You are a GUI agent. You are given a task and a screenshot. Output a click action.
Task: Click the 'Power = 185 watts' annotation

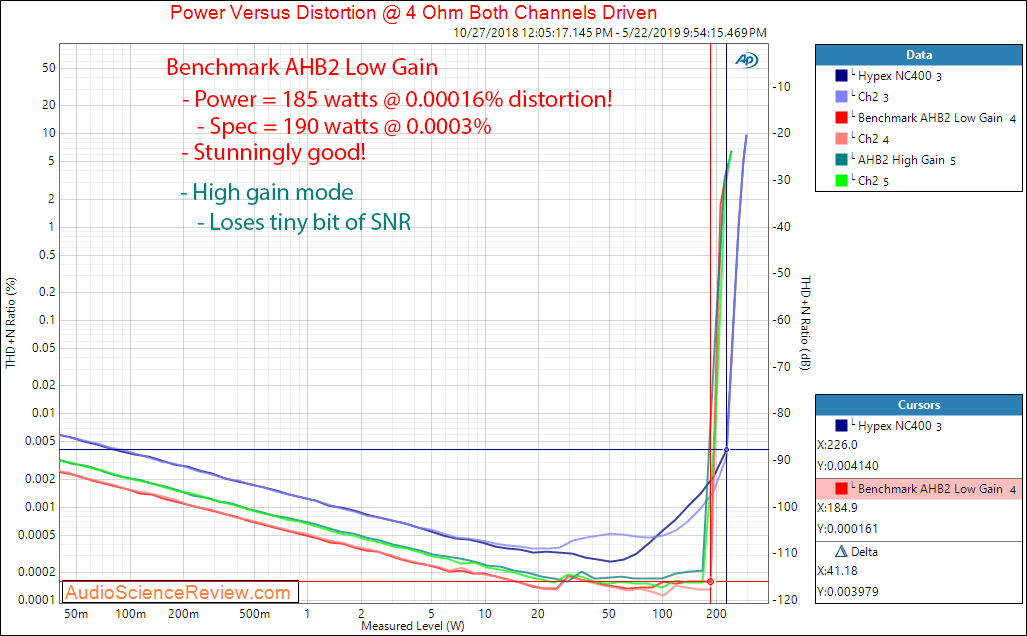[397, 99]
